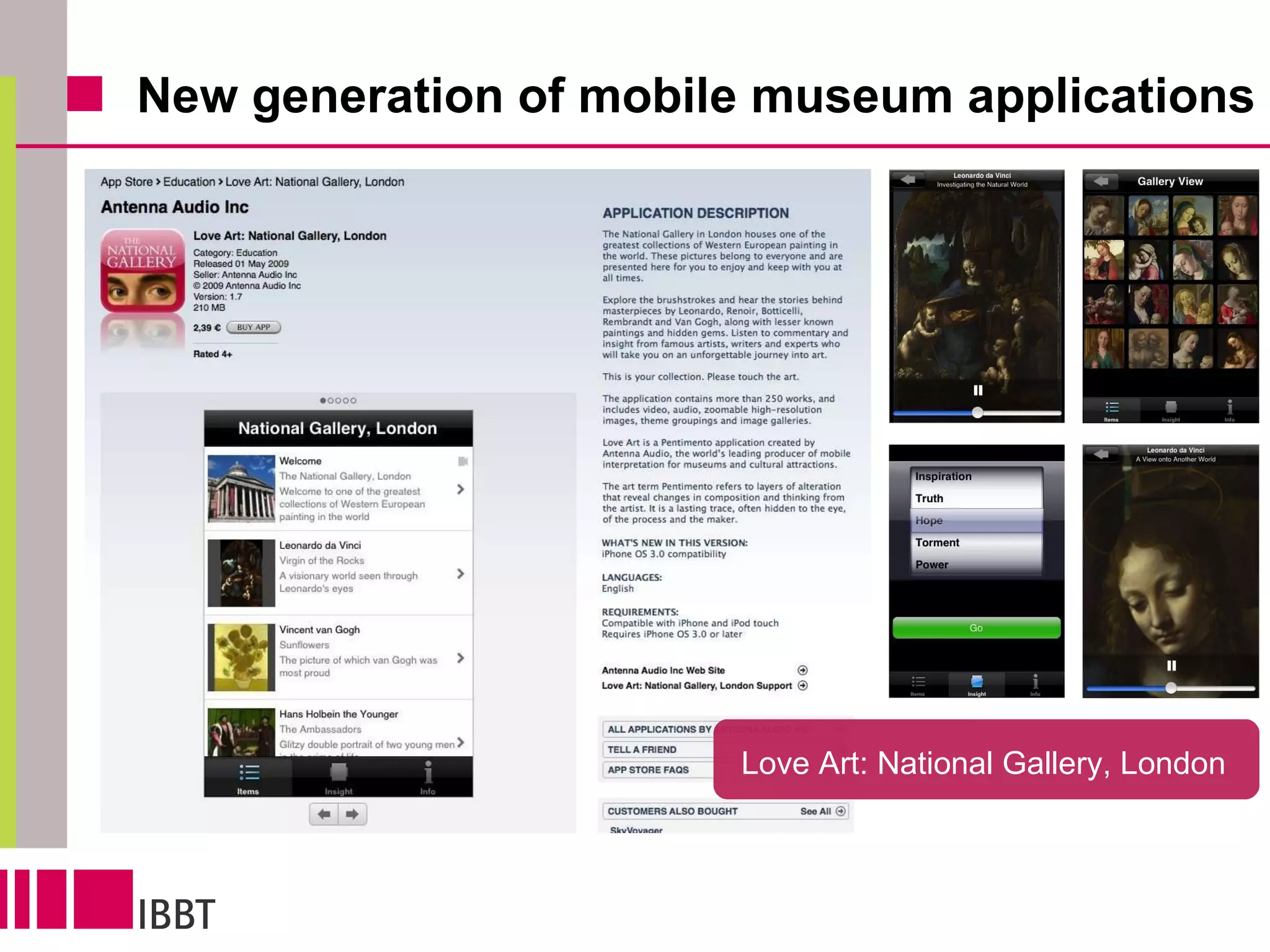The image size is (1270, 952).
Task: Click the video camera icon on Welcome row
Action: tap(463, 461)
